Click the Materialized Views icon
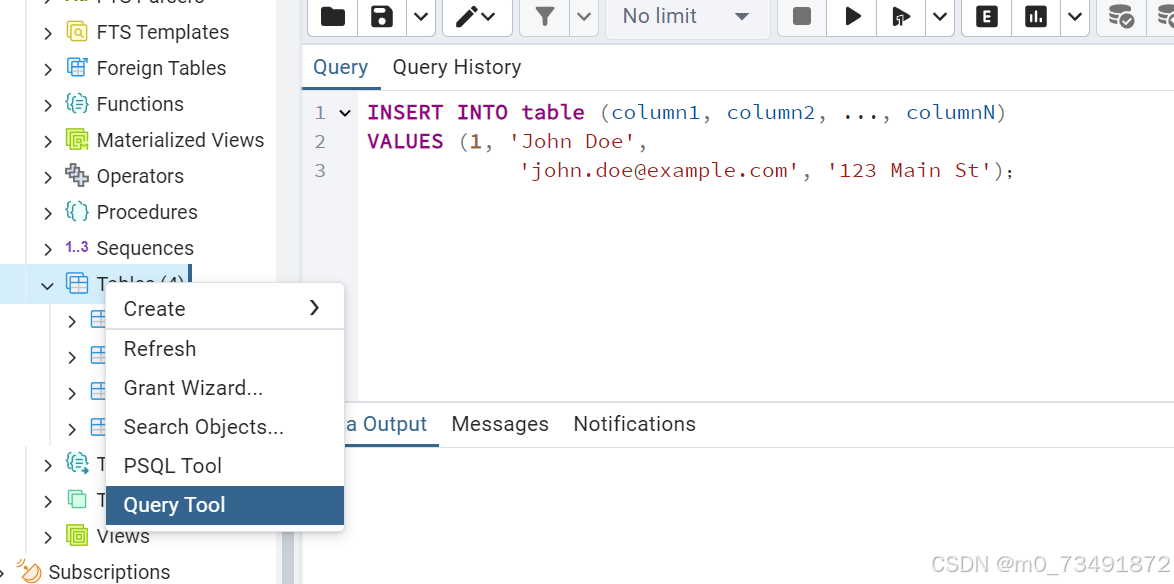Image resolution: width=1174 pixels, height=584 pixels. [x=77, y=139]
